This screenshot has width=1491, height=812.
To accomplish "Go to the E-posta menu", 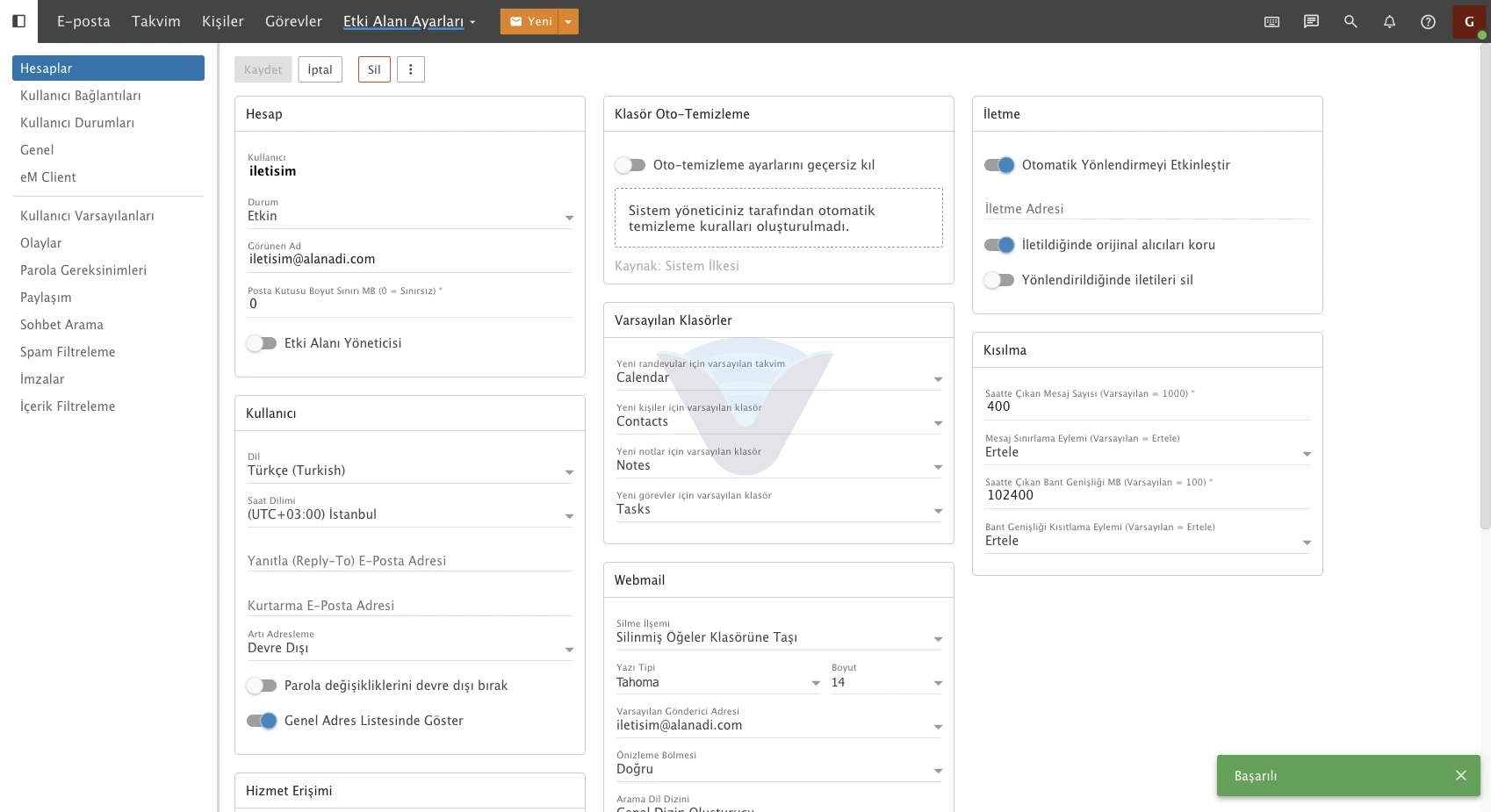I will coord(83,22).
